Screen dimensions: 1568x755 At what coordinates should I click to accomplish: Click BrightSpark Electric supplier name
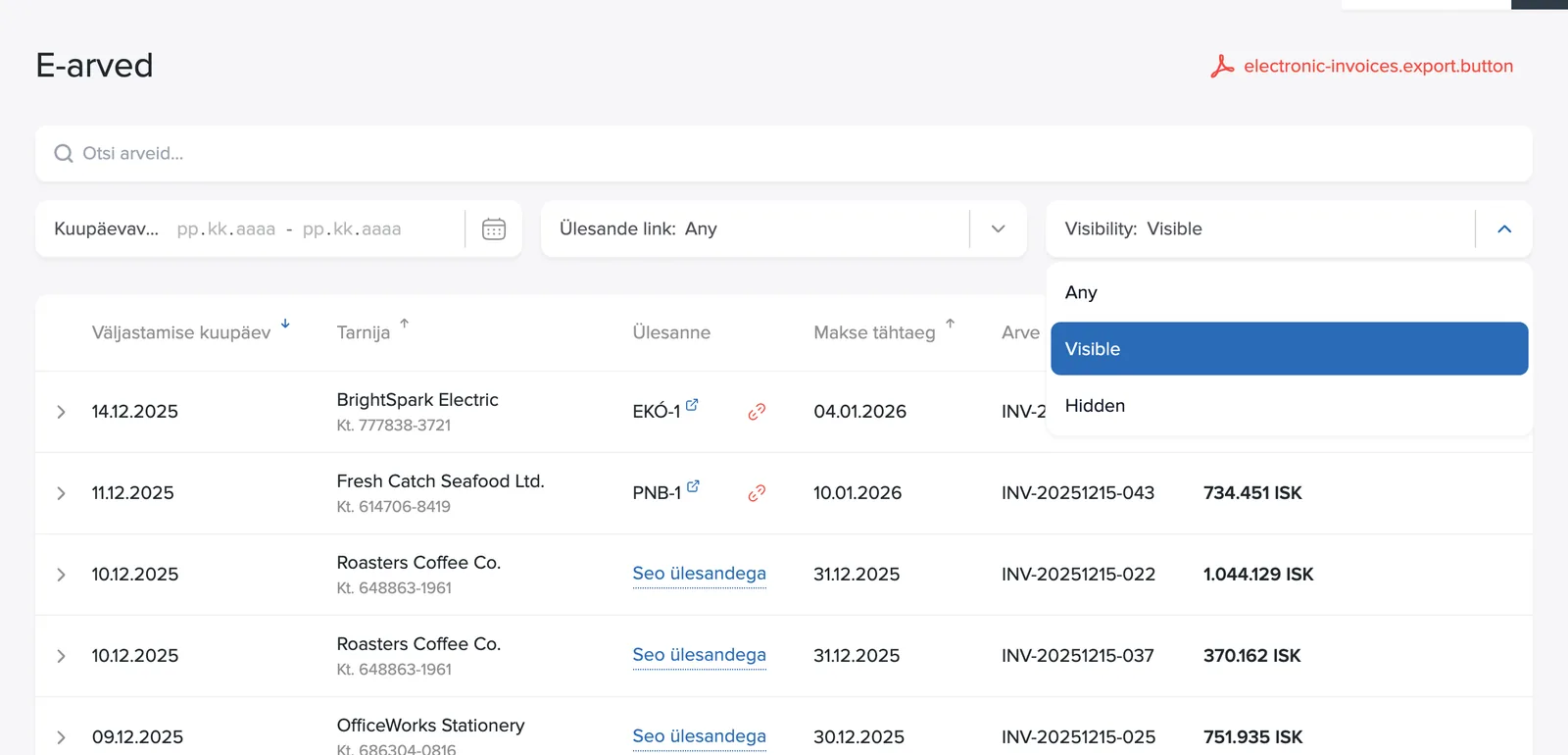(x=417, y=400)
